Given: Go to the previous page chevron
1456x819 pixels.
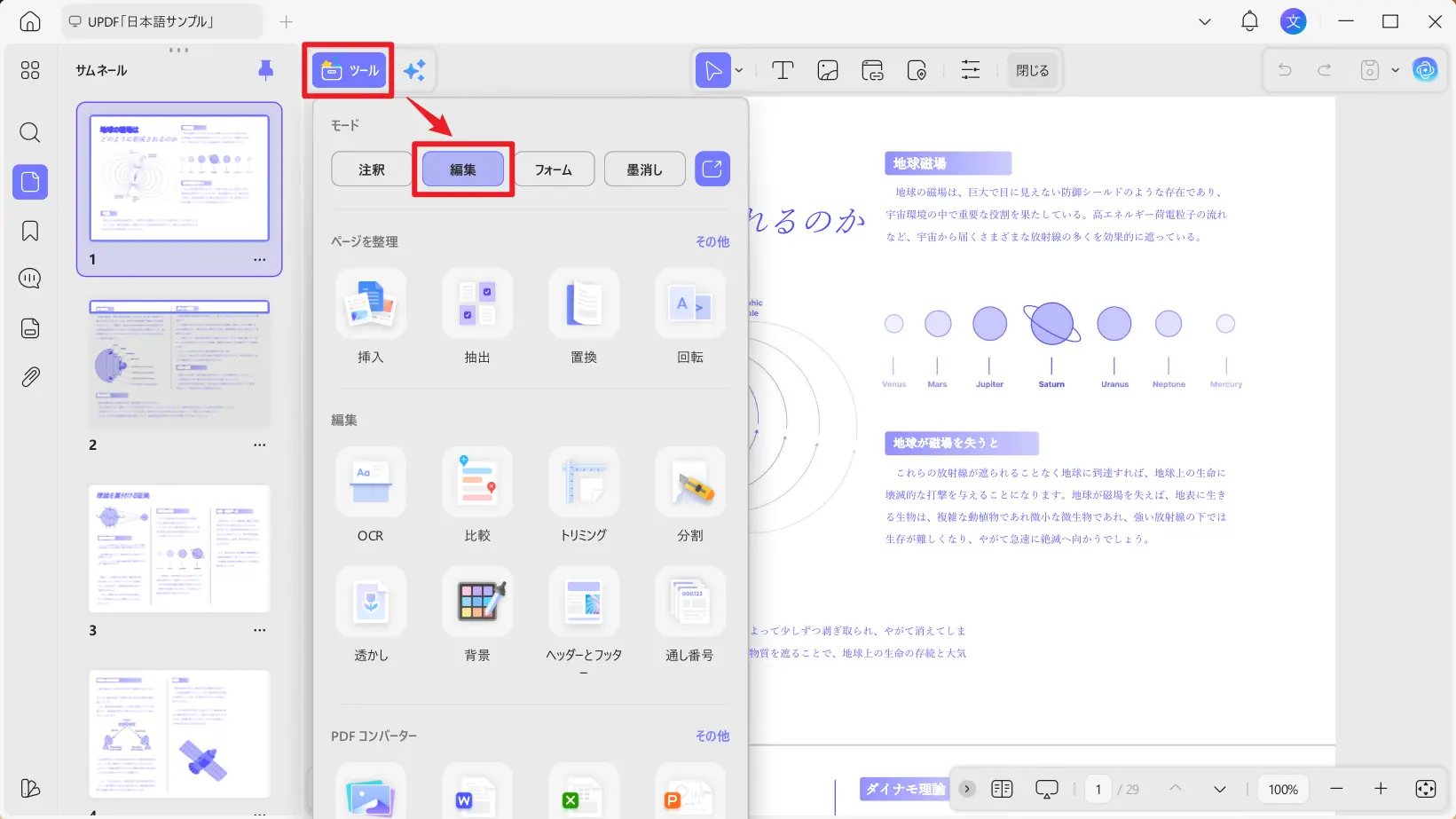Looking at the screenshot, I should 1176,789.
